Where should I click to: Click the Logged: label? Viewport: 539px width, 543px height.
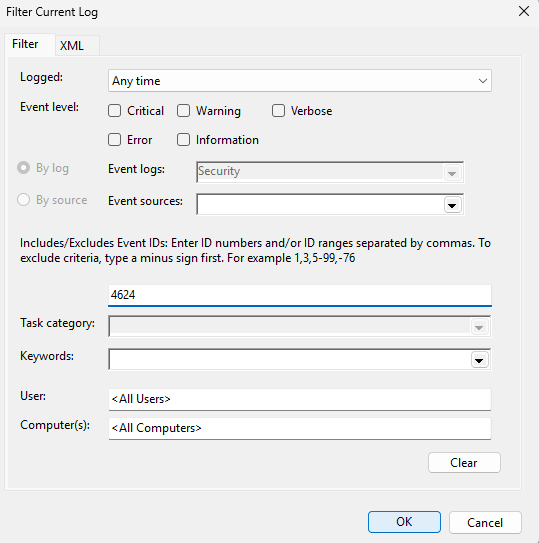(42, 77)
